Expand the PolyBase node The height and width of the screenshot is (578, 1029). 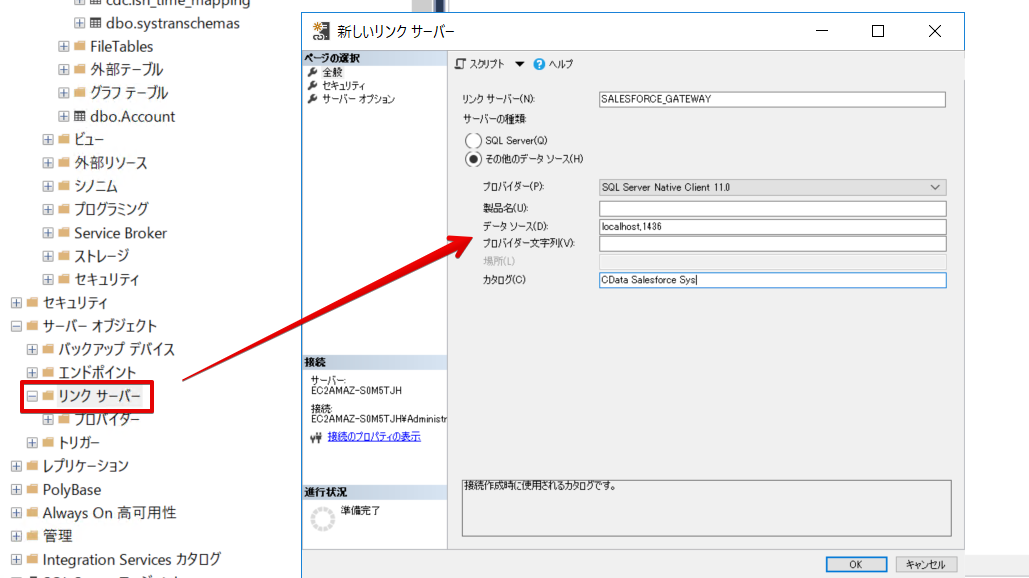click(x=16, y=489)
